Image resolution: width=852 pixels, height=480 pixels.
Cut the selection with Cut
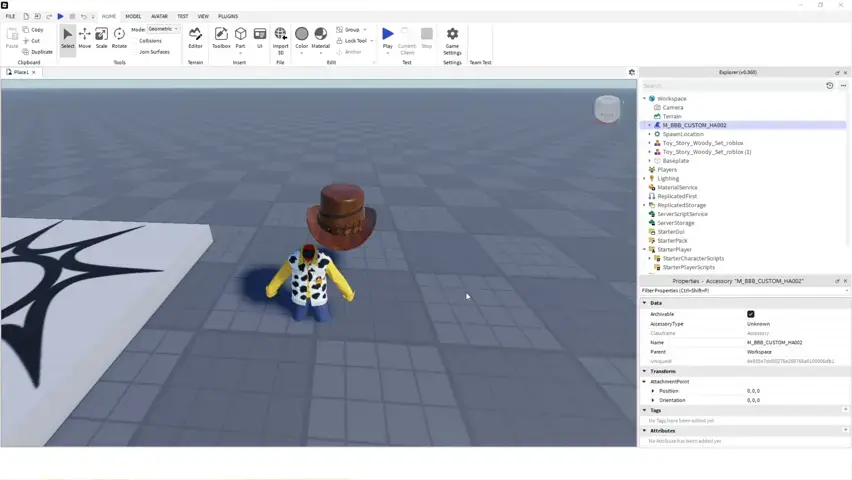point(32,41)
